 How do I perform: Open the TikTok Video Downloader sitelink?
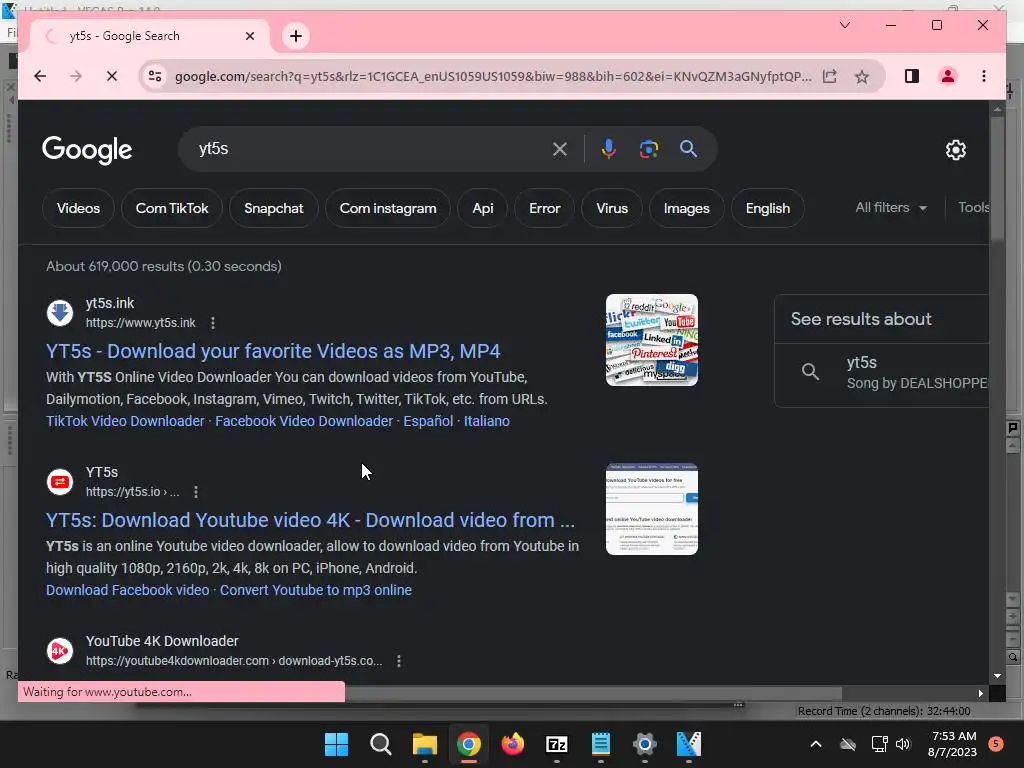click(x=125, y=421)
